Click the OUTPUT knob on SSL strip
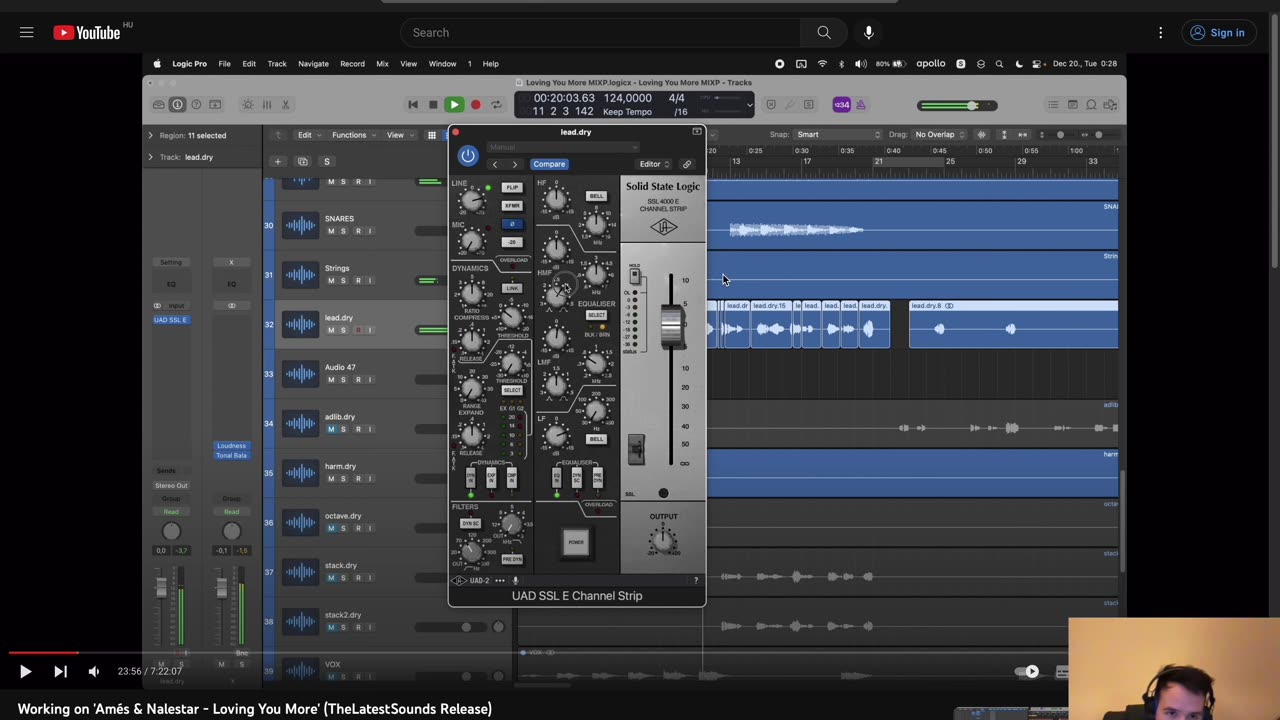 (x=662, y=541)
